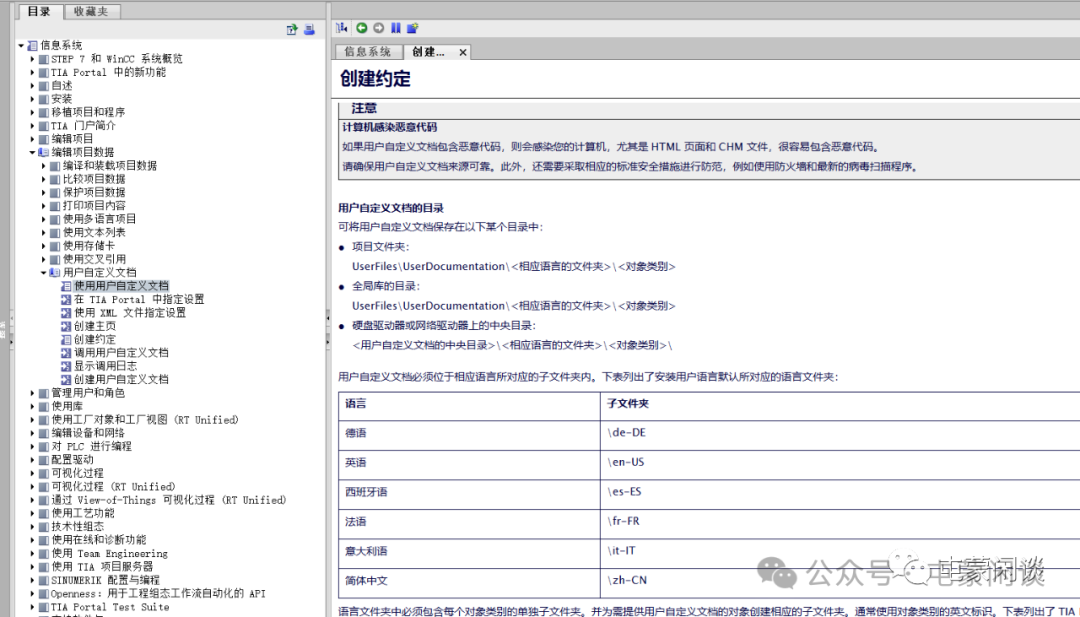Select 使用工厂对象和工厂视图 (RT Unified) entry
The width and height of the screenshot is (1080, 617).
(x=145, y=420)
